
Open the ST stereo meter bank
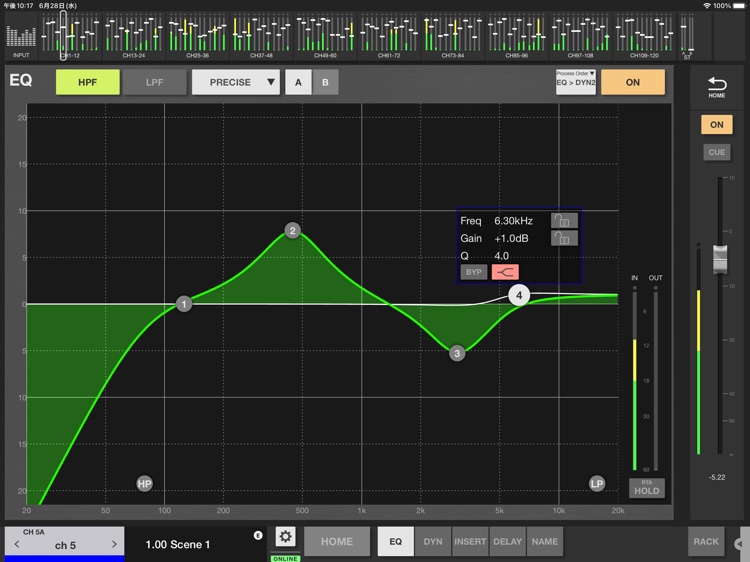(687, 36)
